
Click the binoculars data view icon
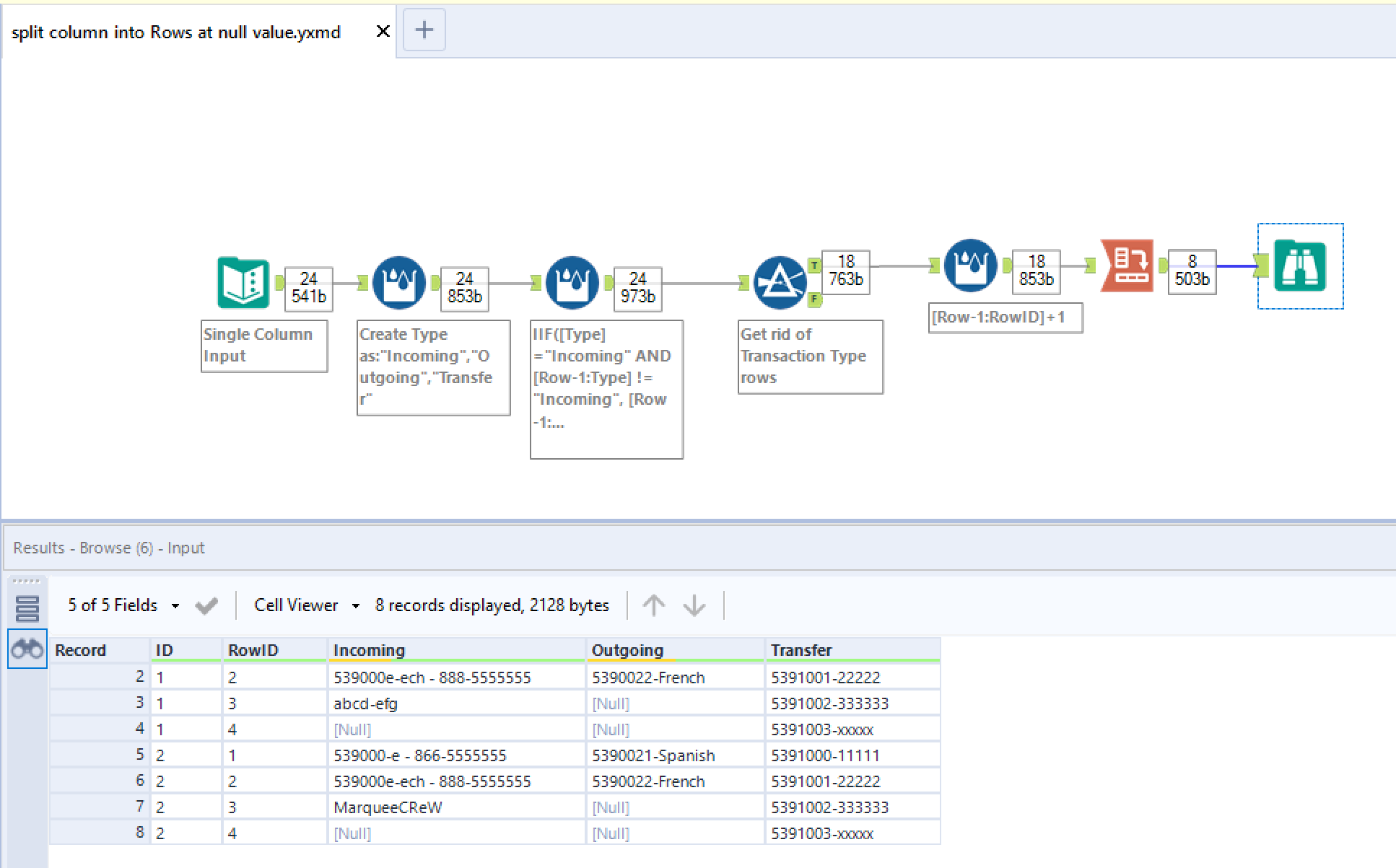pyautogui.click(x=27, y=649)
